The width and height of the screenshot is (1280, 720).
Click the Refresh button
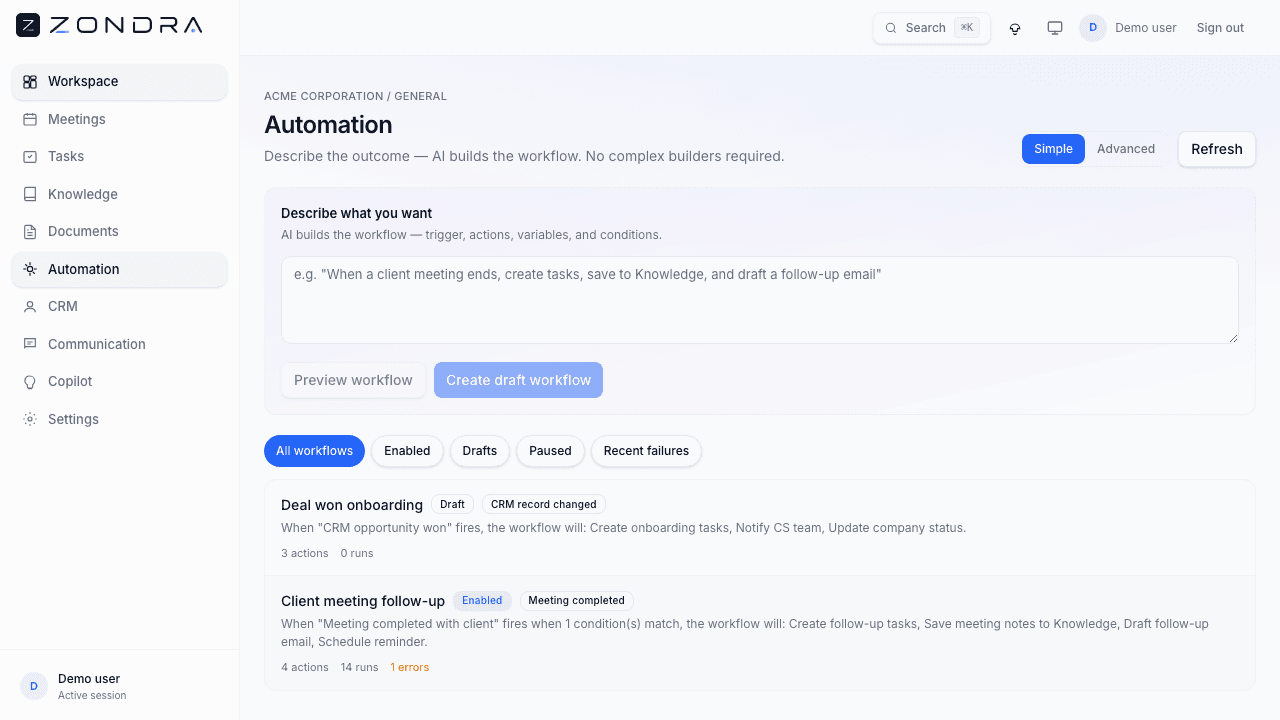1217,149
